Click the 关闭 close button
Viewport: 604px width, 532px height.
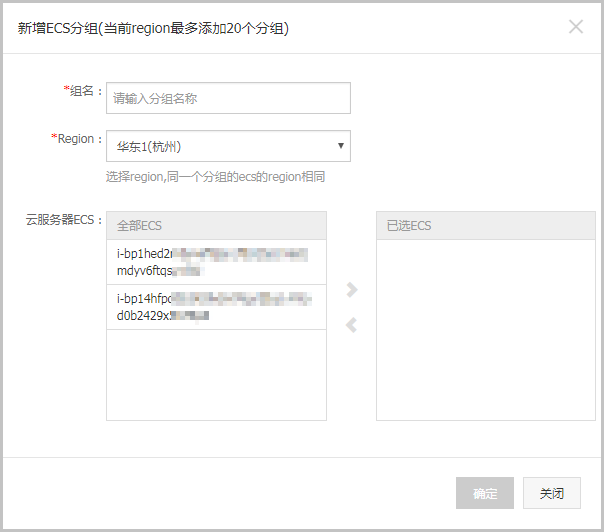click(x=552, y=493)
